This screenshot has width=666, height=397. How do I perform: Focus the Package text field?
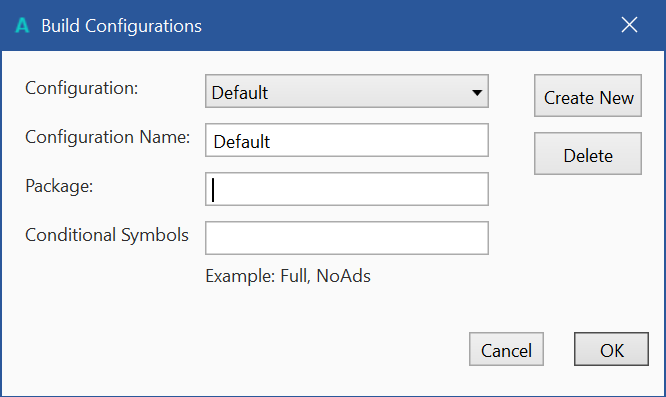click(347, 189)
